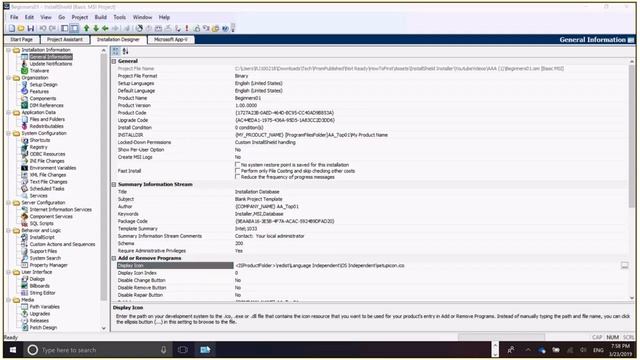The height and width of the screenshot is (360, 640).
Task: Collapse the General property section
Action: (114, 61)
